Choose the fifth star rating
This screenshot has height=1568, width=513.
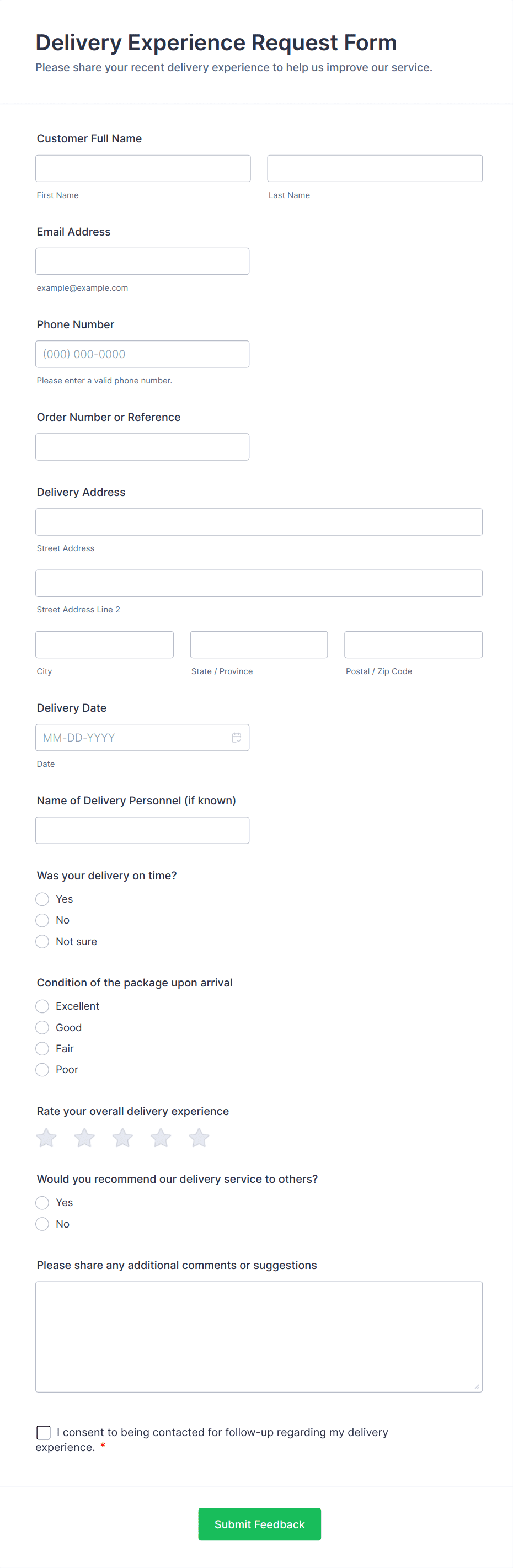tap(199, 1137)
